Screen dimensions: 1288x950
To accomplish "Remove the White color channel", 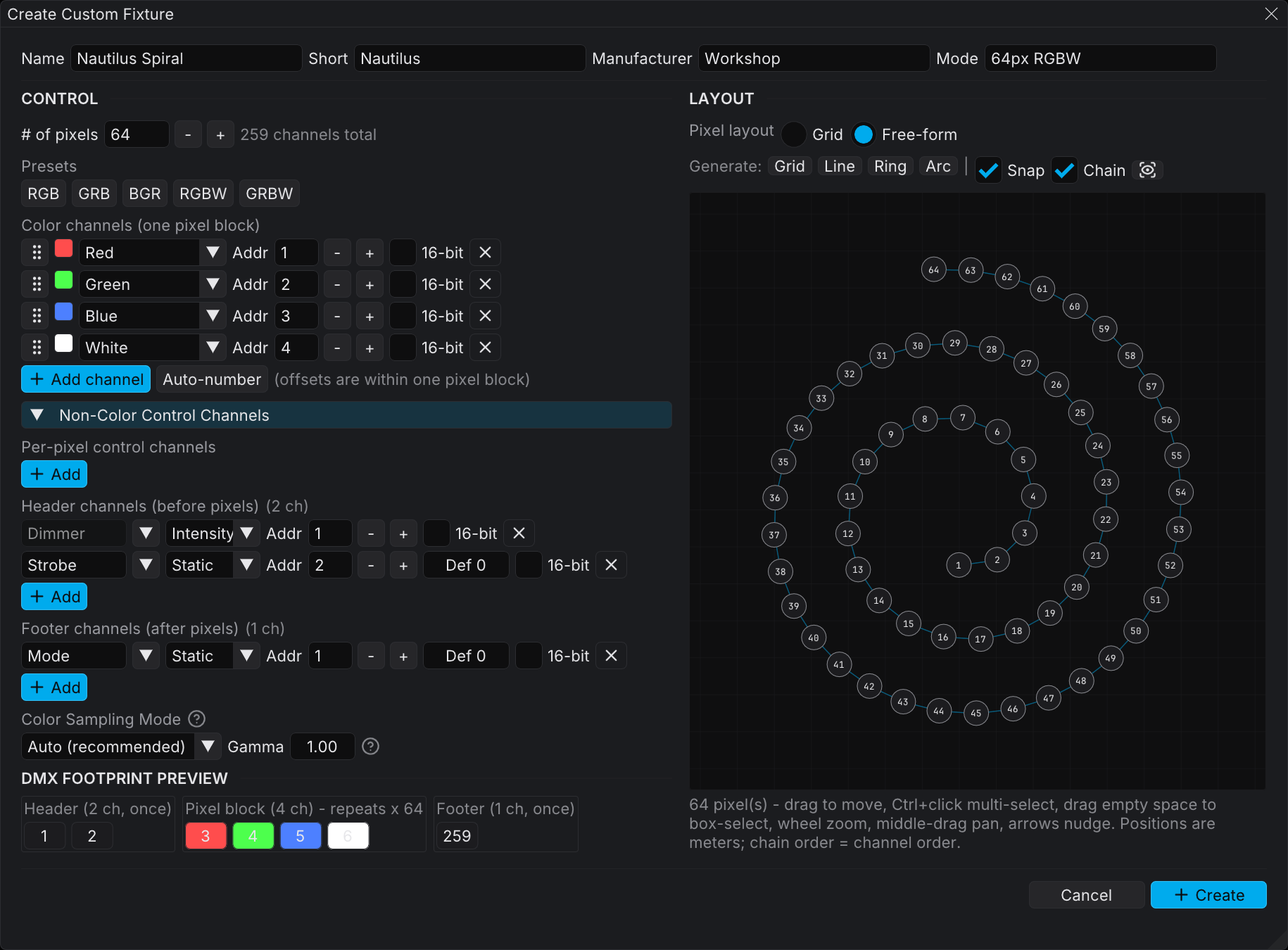I will [x=485, y=348].
